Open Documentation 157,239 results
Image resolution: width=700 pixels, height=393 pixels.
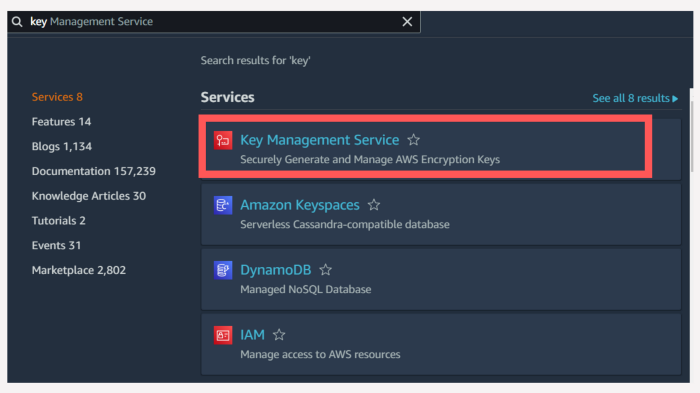94,171
